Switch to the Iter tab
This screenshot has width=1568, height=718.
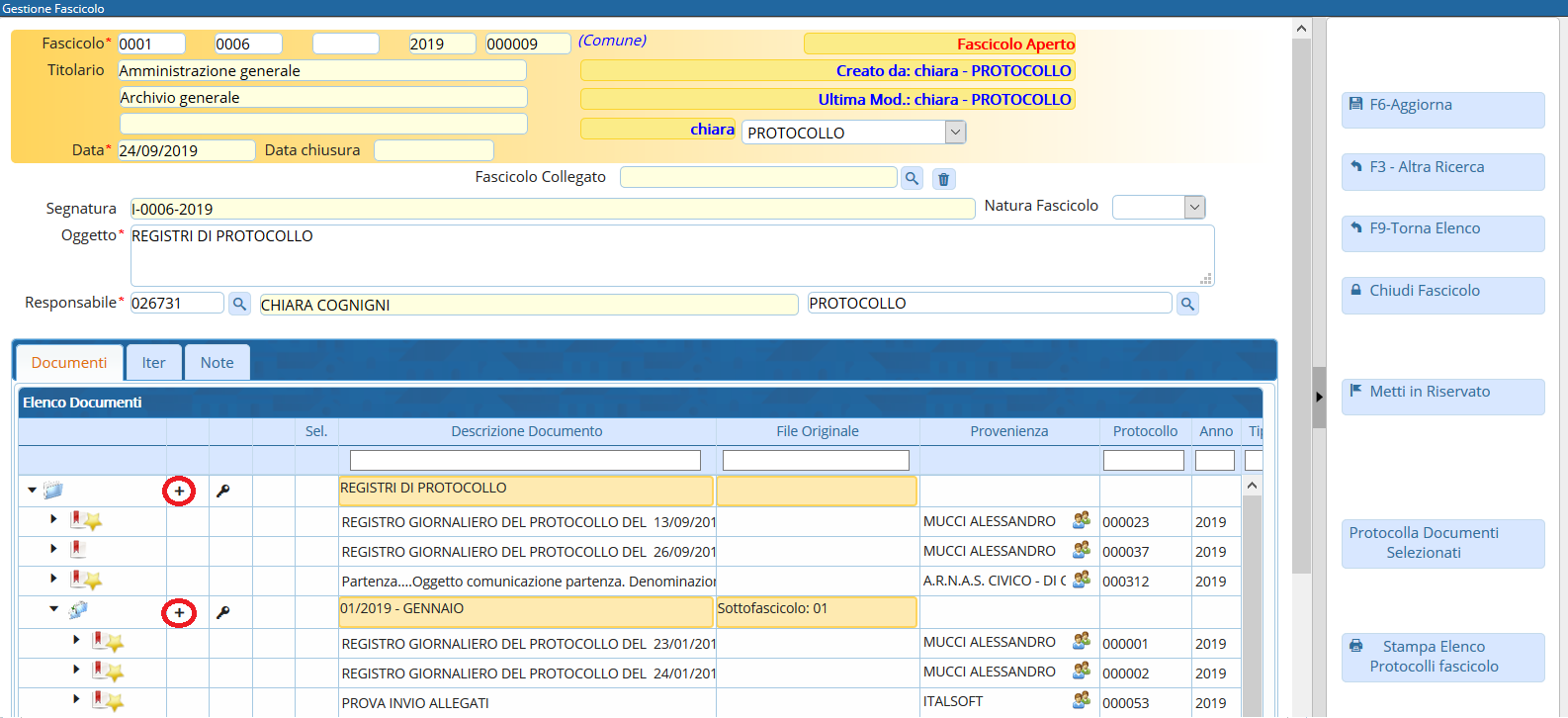point(153,363)
